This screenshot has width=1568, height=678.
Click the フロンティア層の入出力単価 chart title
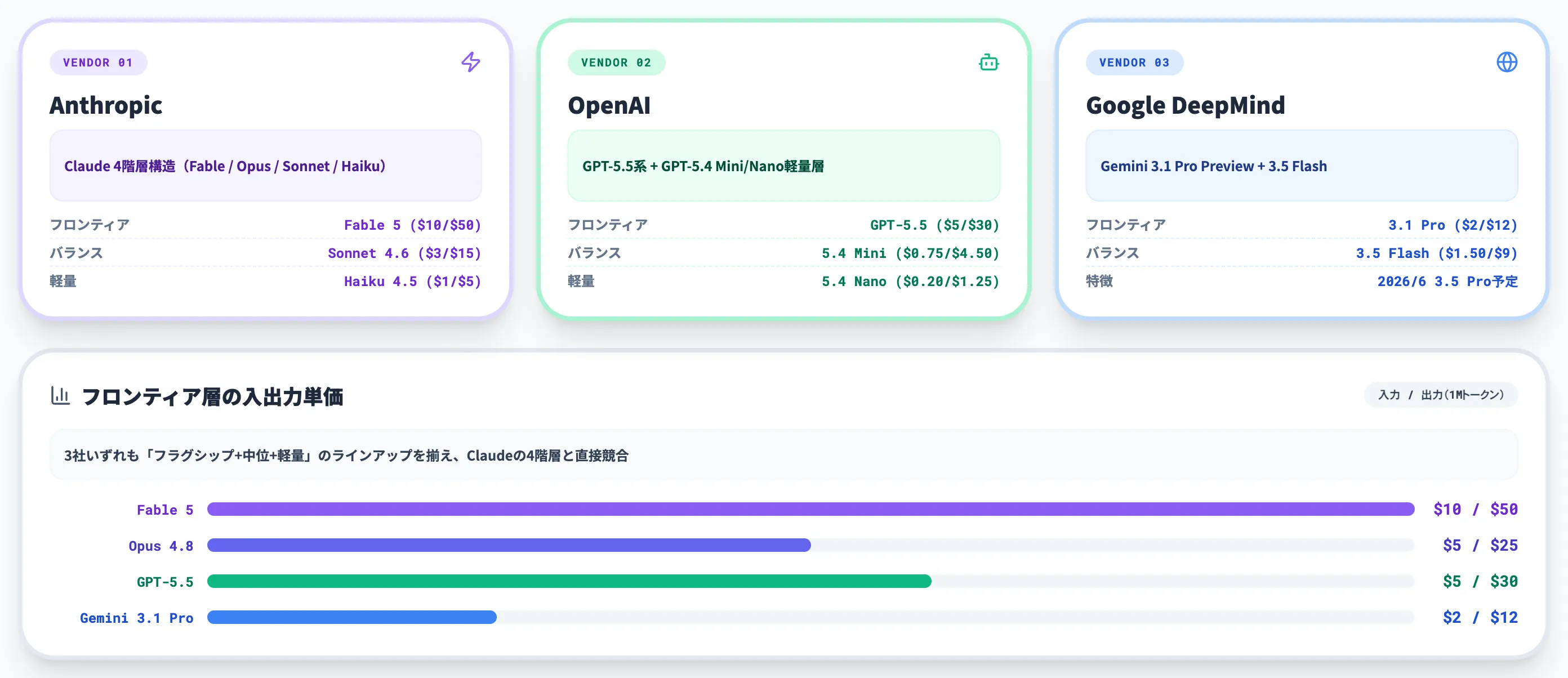[212, 396]
